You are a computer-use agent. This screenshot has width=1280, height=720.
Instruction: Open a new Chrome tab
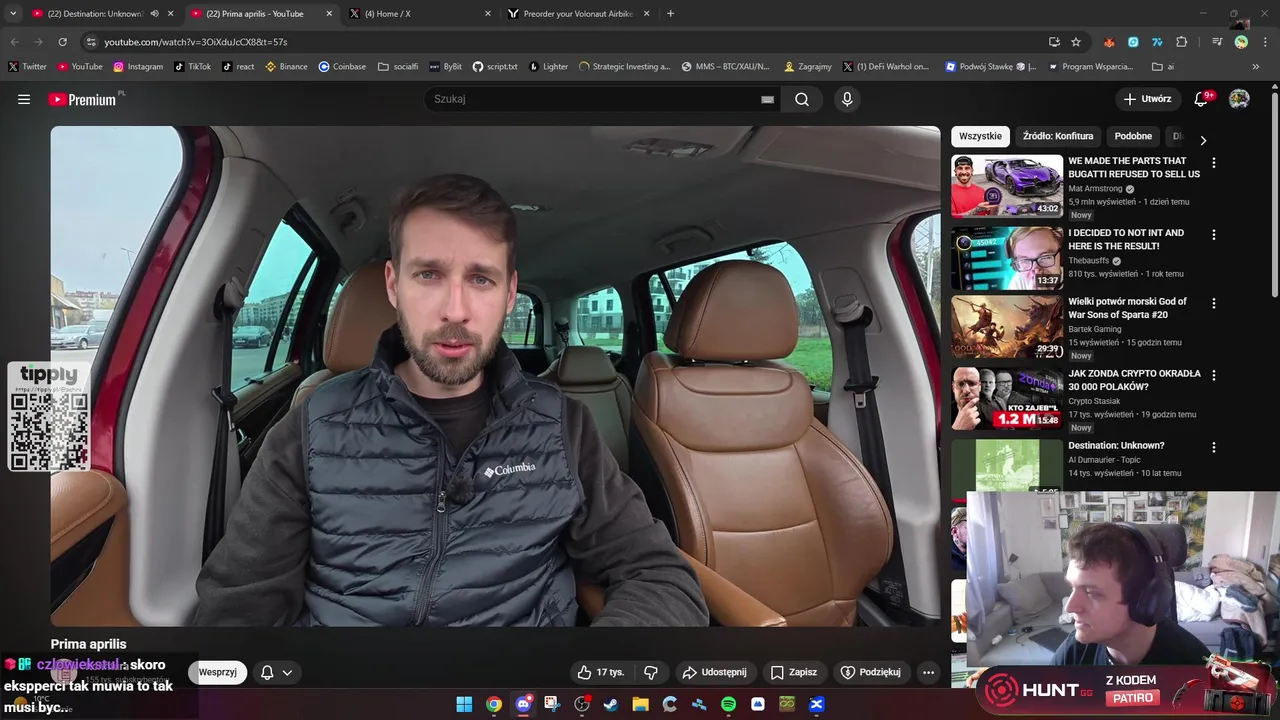(670, 14)
